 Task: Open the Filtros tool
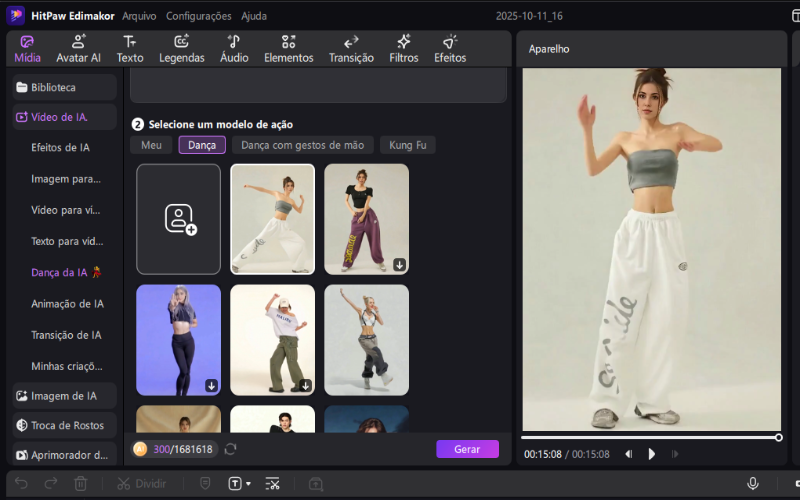(404, 48)
